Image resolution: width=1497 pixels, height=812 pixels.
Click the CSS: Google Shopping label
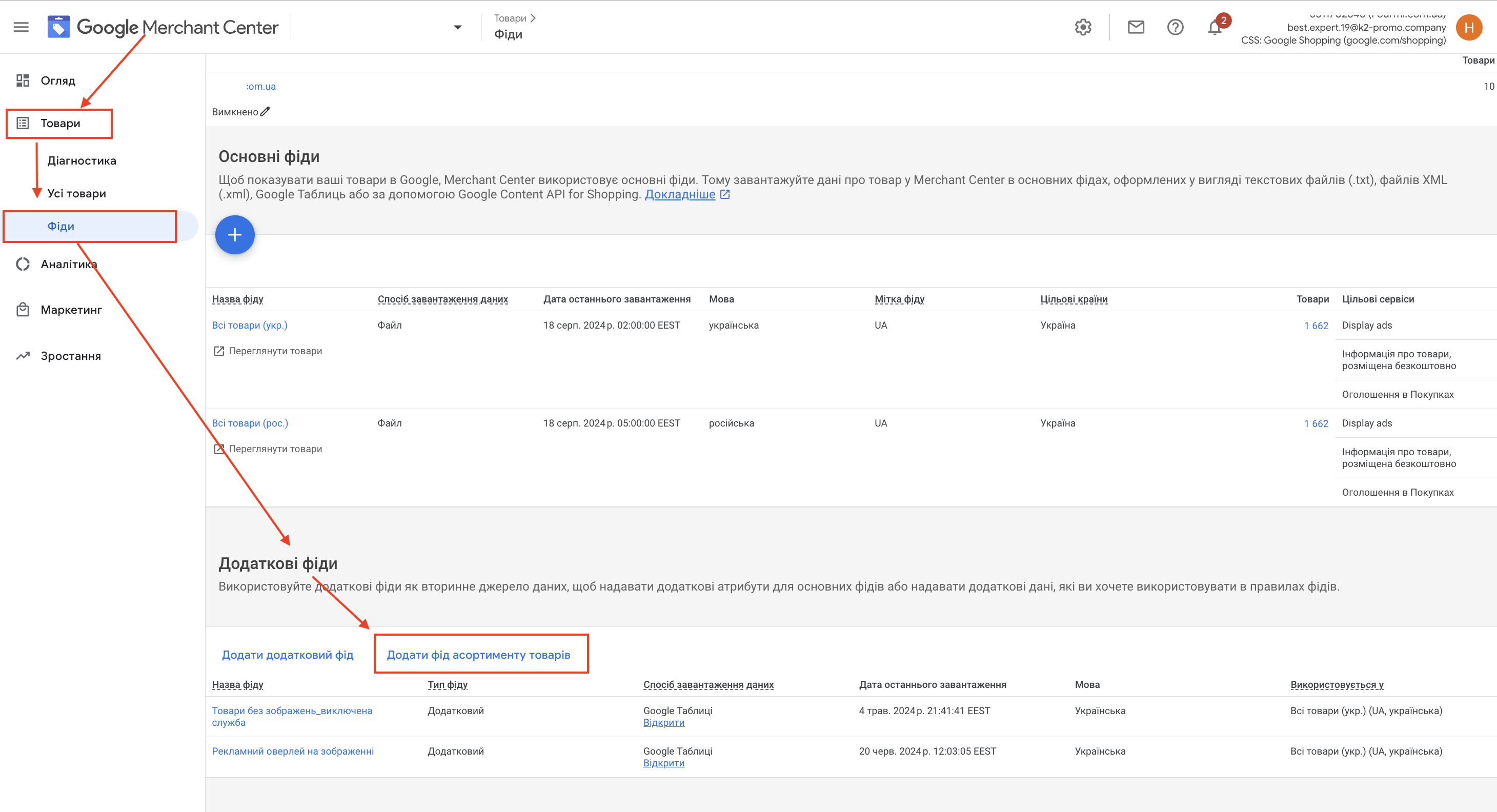(x=1343, y=40)
